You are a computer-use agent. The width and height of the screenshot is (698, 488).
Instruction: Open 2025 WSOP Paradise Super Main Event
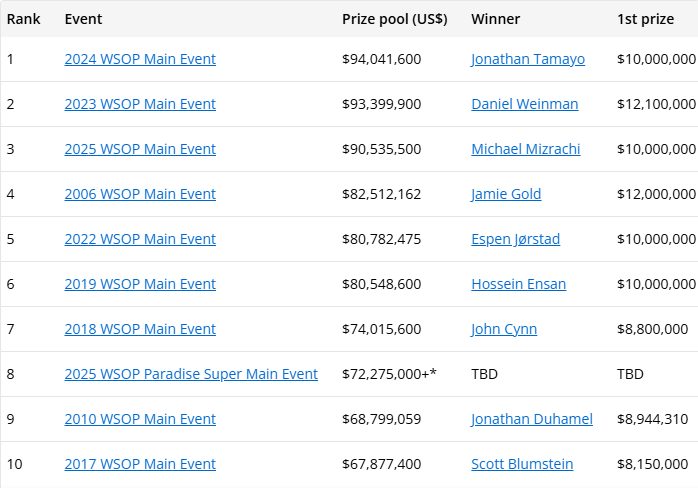click(x=191, y=374)
